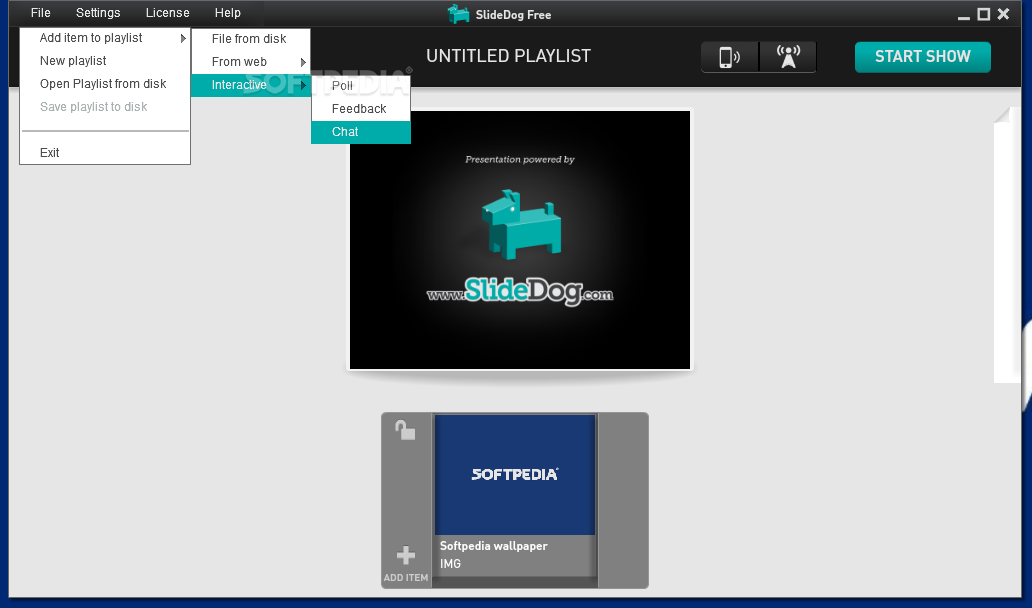Click the SlideDog presentation preview slide
This screenshot has height=608, width=1032.
(520, 240)
